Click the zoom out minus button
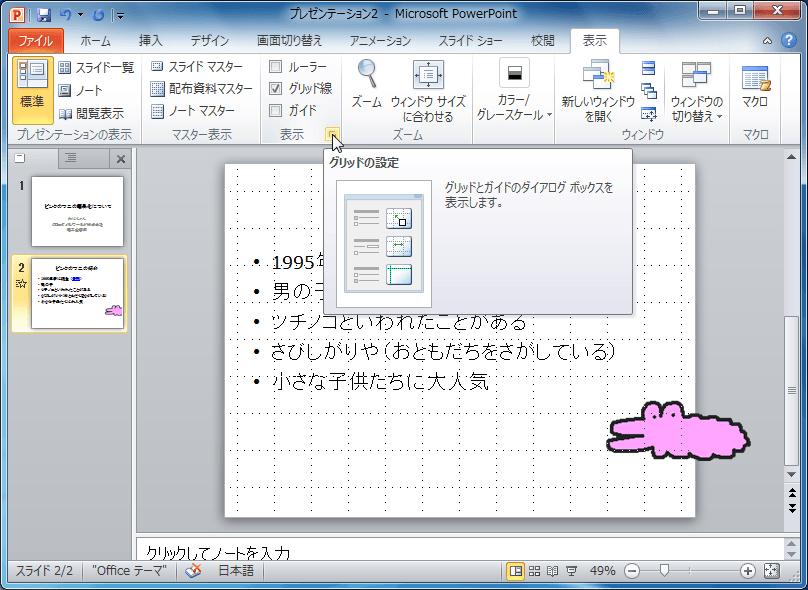The height and width of the screenshot is (590, 808). (632, 571)
